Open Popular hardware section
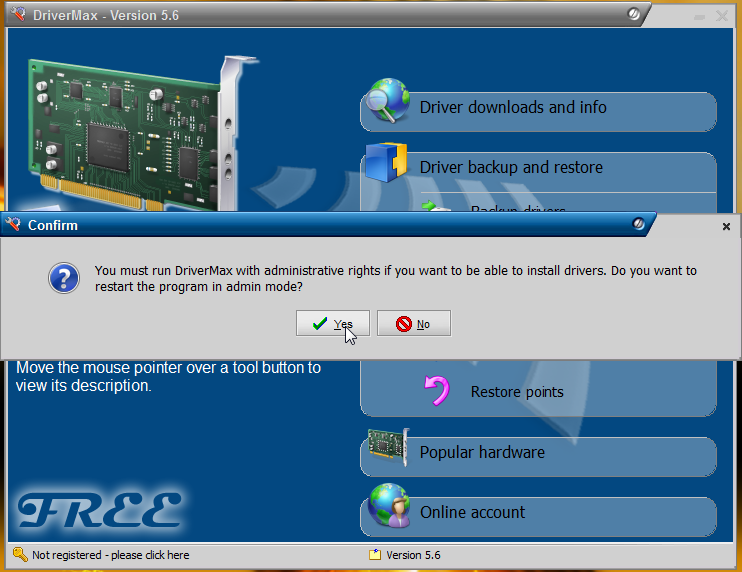This screenshot has width=742, height=572. tap(482, 453)
